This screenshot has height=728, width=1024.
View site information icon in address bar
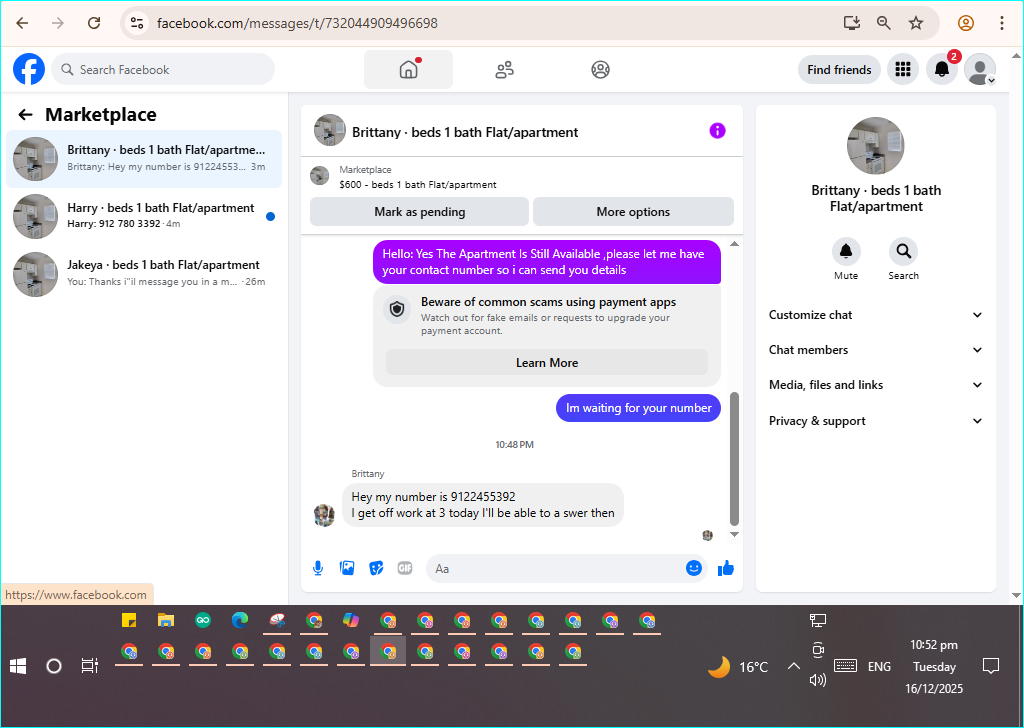(136, 23)
